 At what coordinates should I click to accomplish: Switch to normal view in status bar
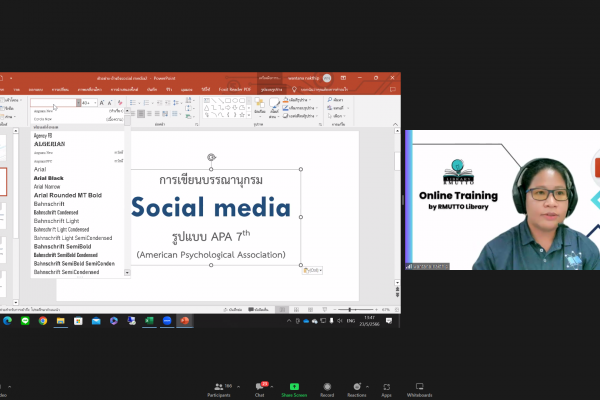pyautogui.click(x=282, y=309)
